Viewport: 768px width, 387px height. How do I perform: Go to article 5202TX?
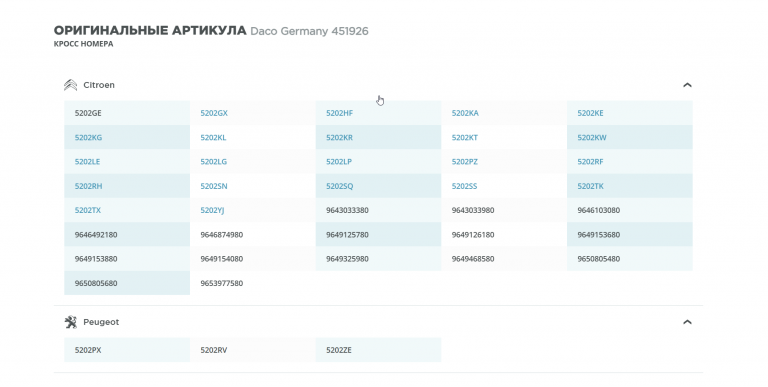pyautogui.click(x=88, y=210)
